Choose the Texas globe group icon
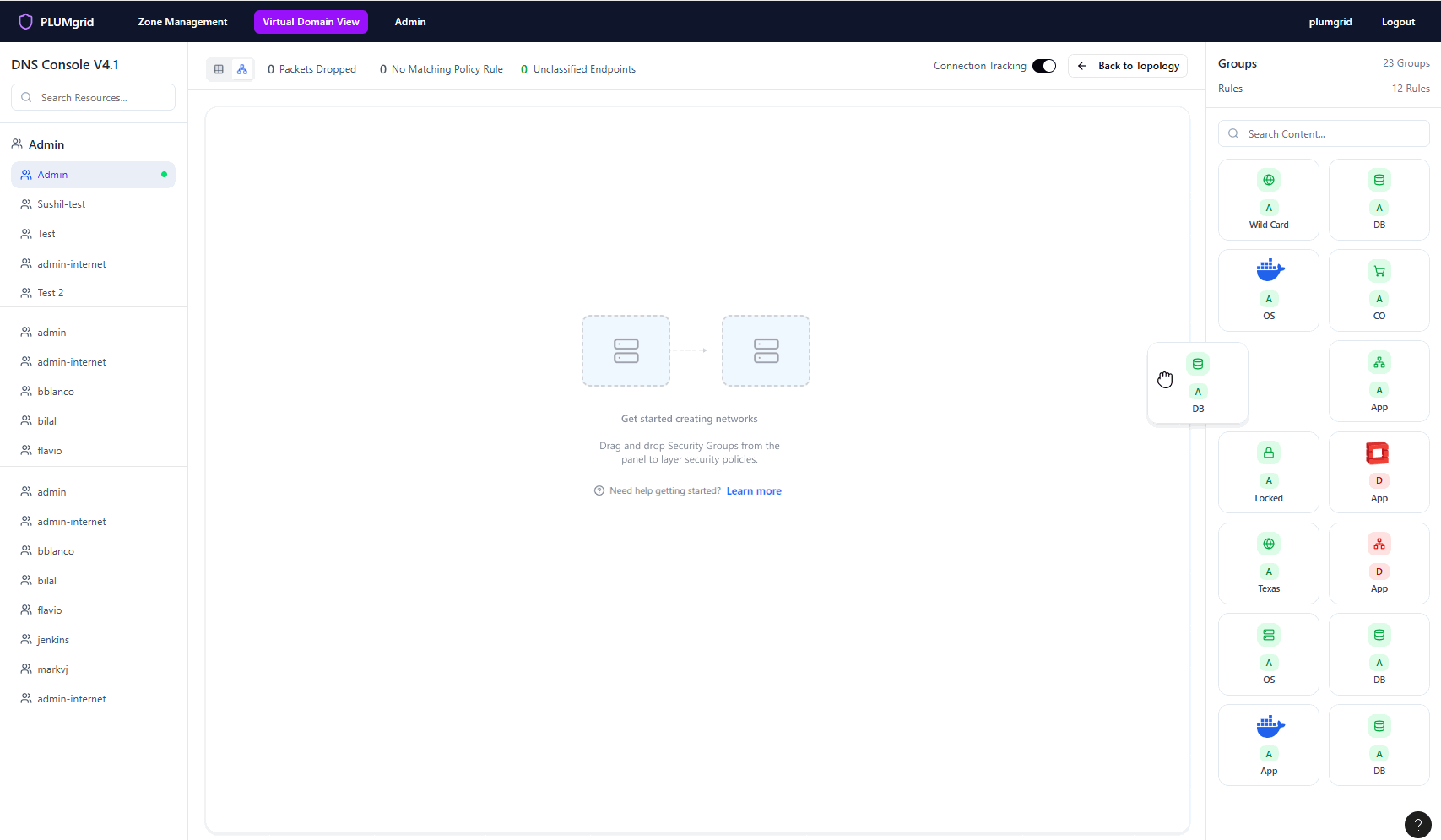The height and width of the screenshot is (840, 1441). (1268, 544)
